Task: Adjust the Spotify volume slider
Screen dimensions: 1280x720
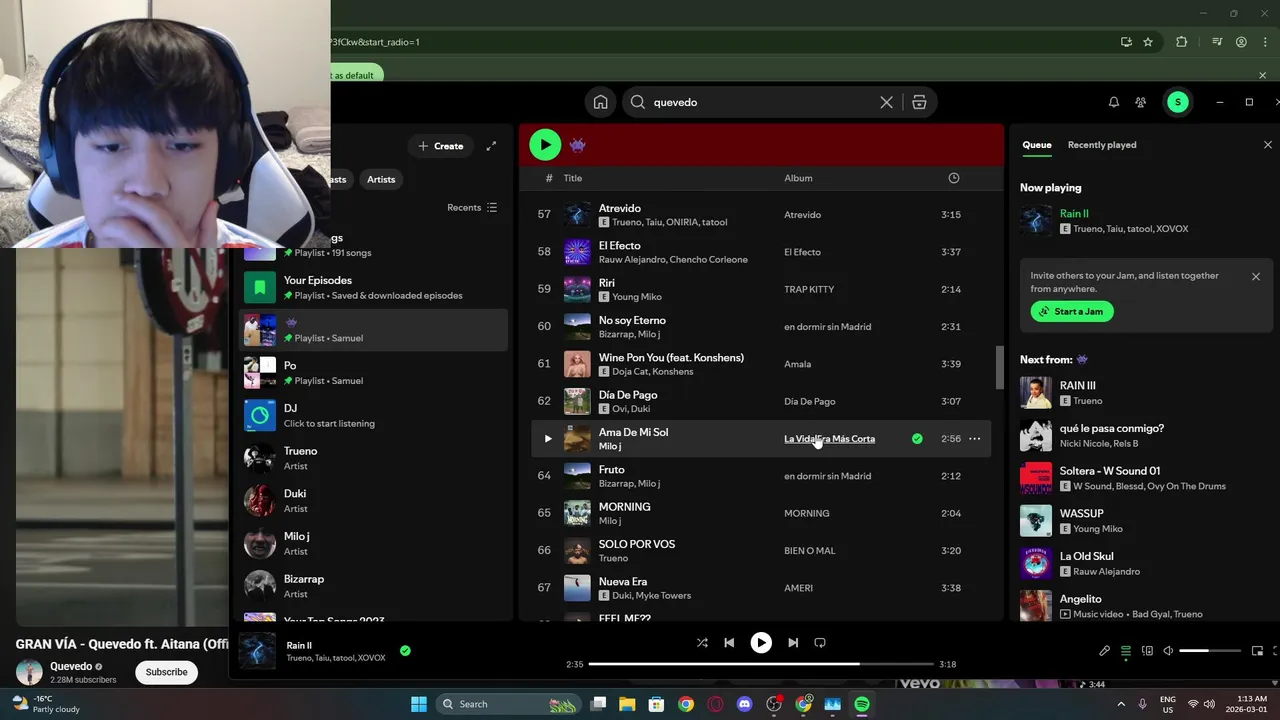Action: [x=1208, y=651]
